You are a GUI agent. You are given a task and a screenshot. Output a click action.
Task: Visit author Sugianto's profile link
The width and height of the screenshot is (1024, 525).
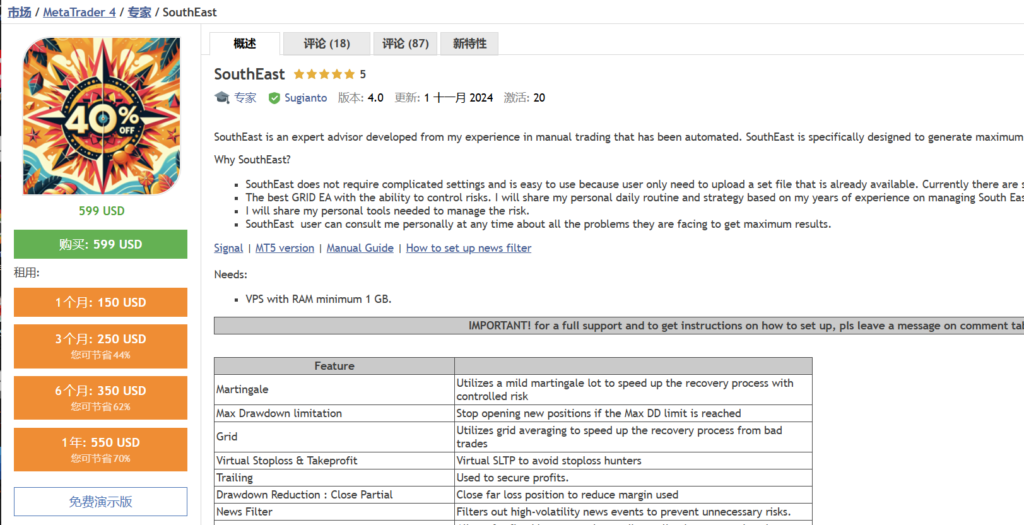[306, 98]
